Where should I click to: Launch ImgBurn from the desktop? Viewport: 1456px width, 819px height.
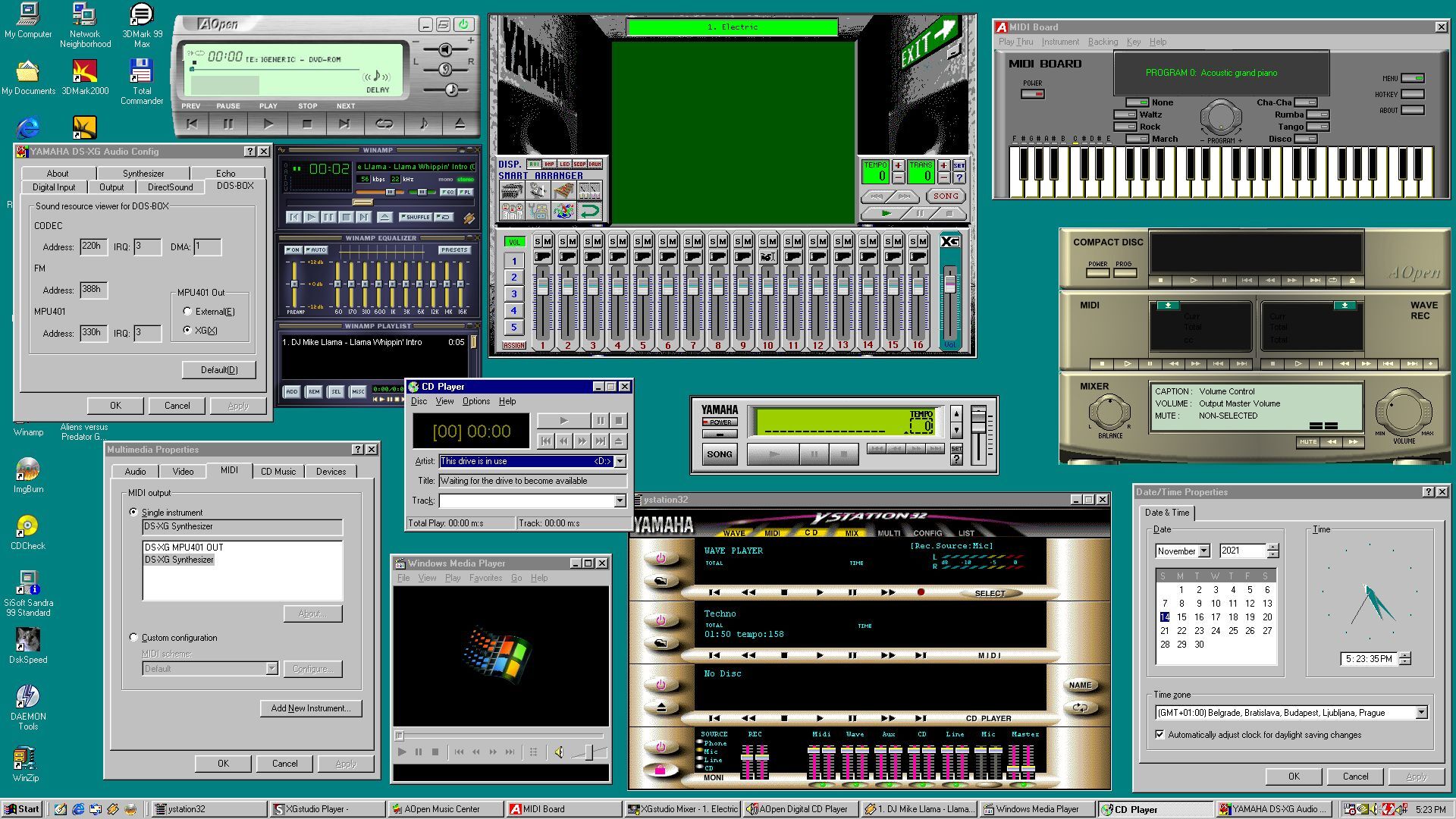click(x=28, y=476)
